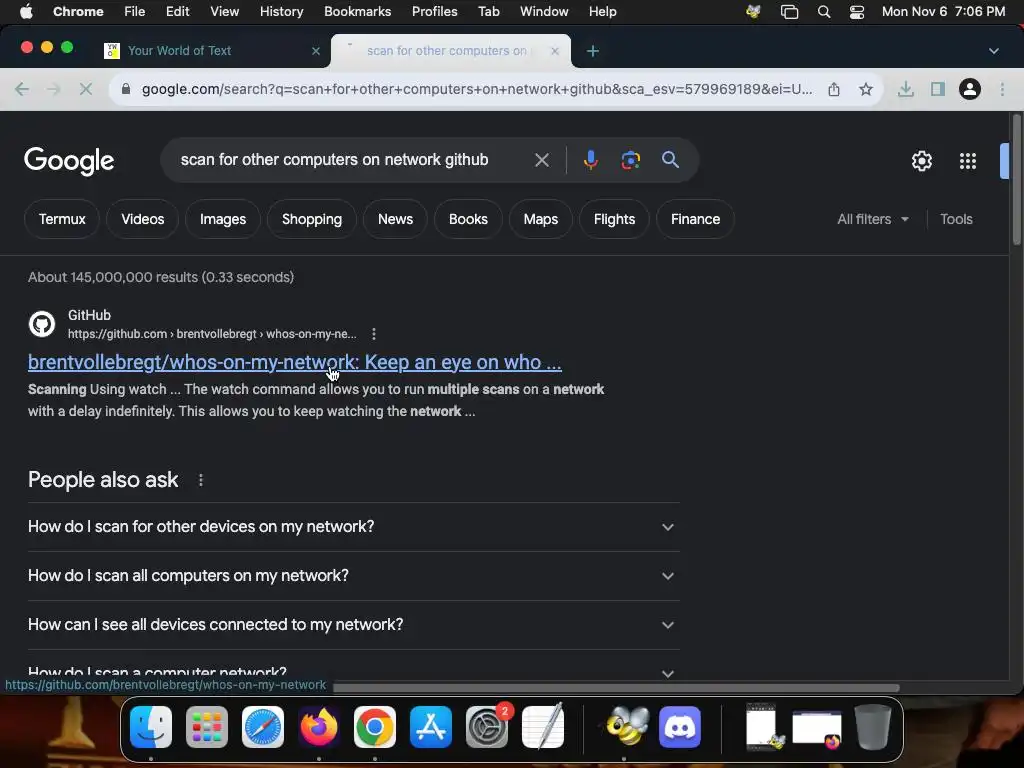The width and height of the screenshot is (1024, 768).
Task: Open Finder from the dock
Action: click(x=151, y=726)
